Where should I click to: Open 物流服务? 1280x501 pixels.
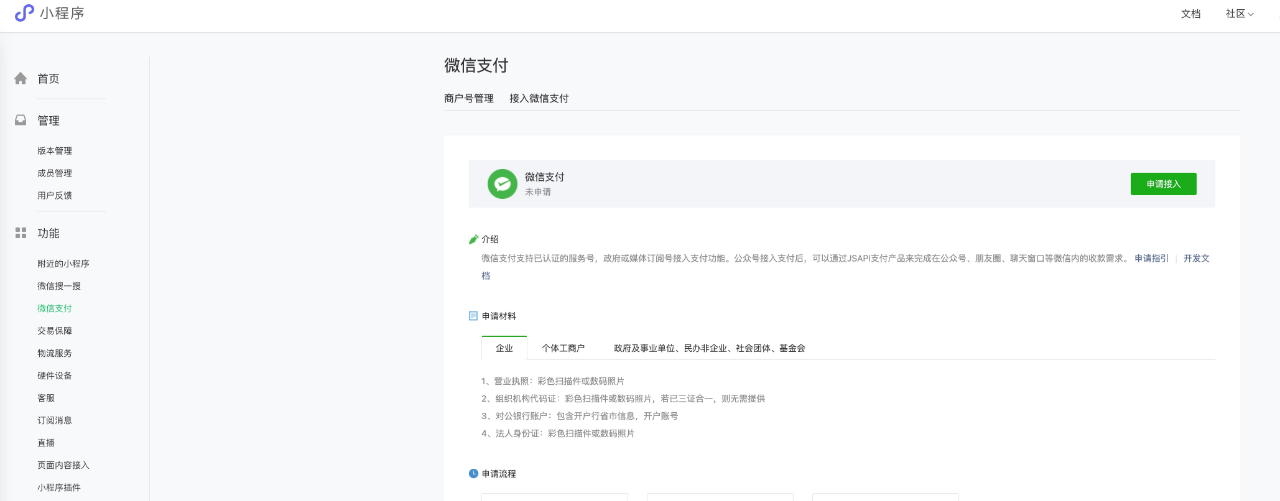(x=55, y=353)
